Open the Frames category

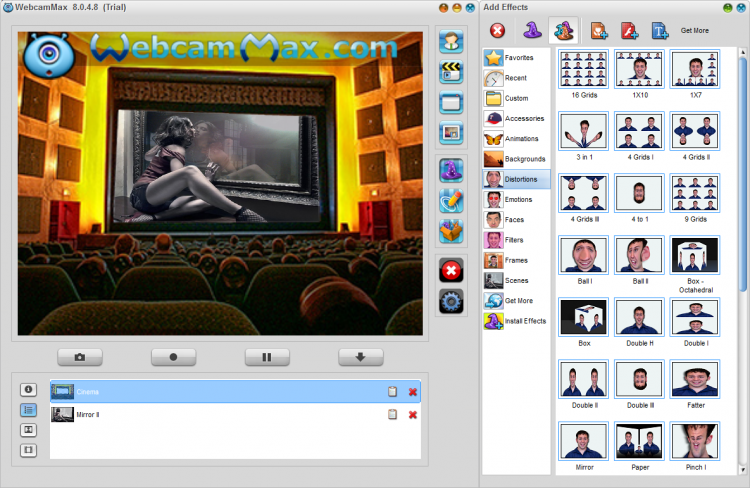[516, 260]
